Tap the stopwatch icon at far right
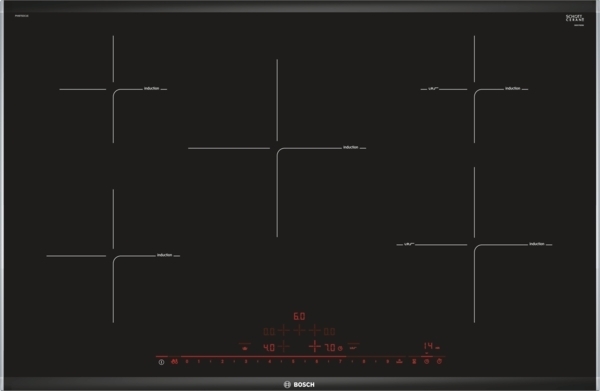 coord(439,361)
